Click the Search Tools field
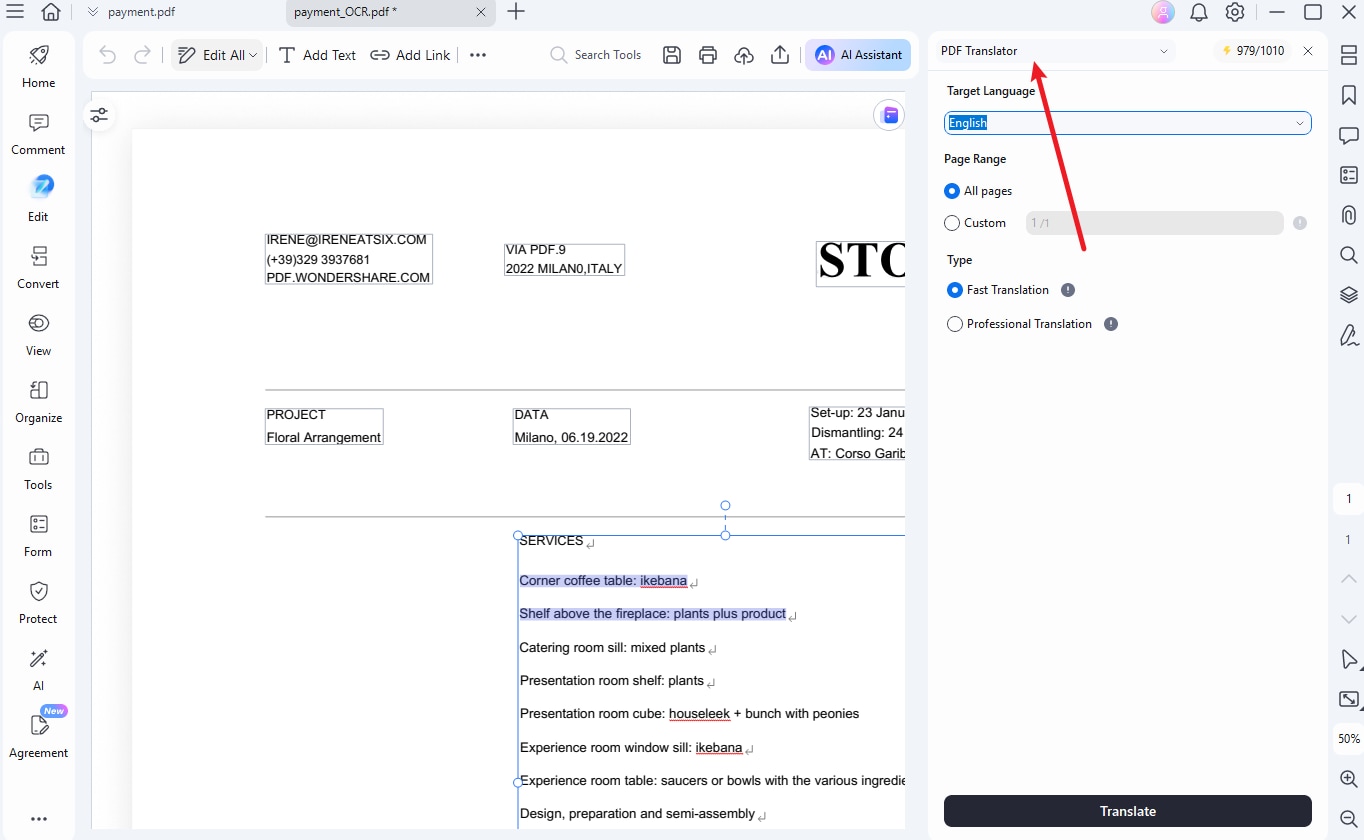This screenshot has height=840, width=1364. pos(596,55)
